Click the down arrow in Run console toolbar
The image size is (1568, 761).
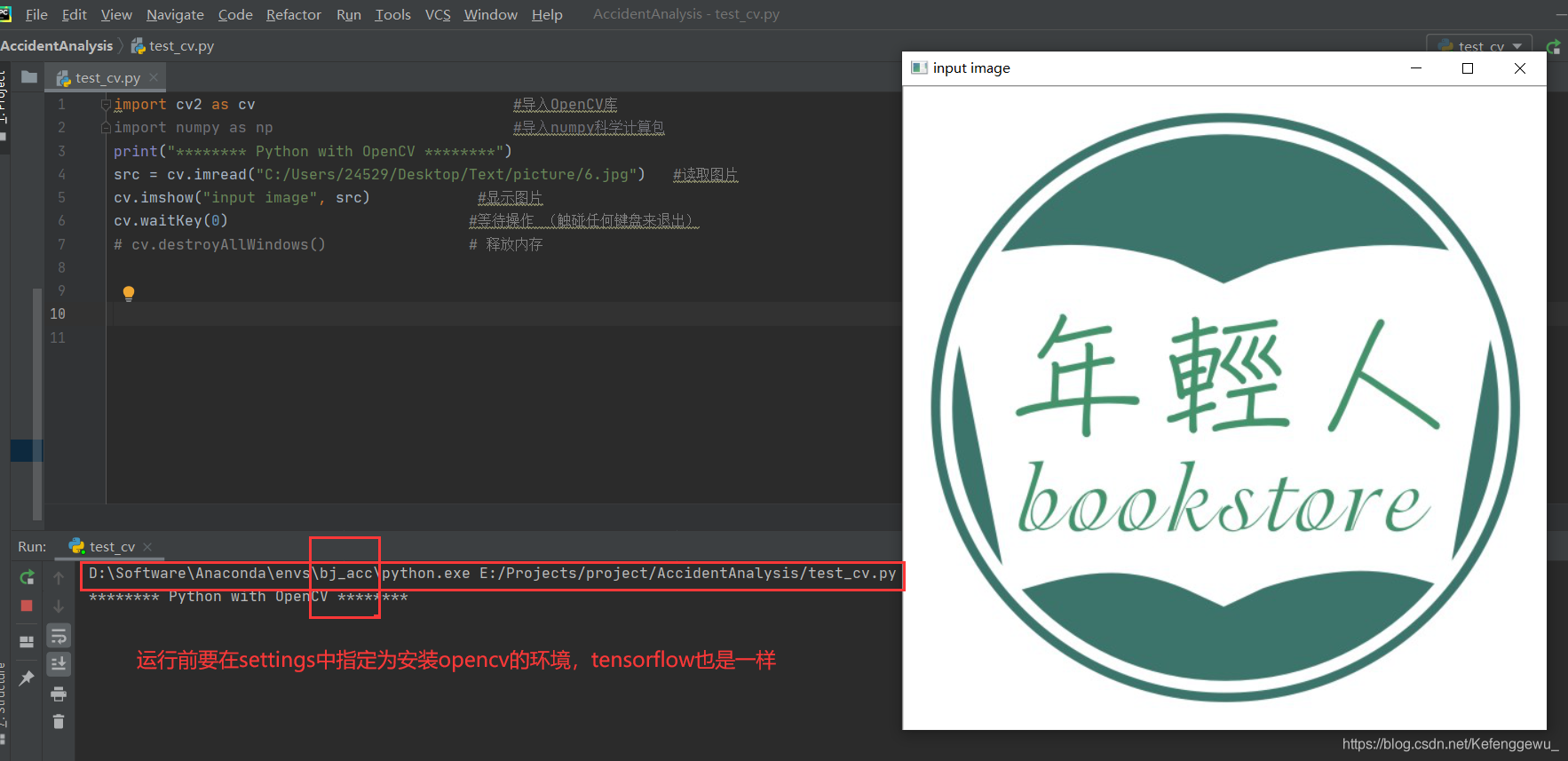[59, 606]
